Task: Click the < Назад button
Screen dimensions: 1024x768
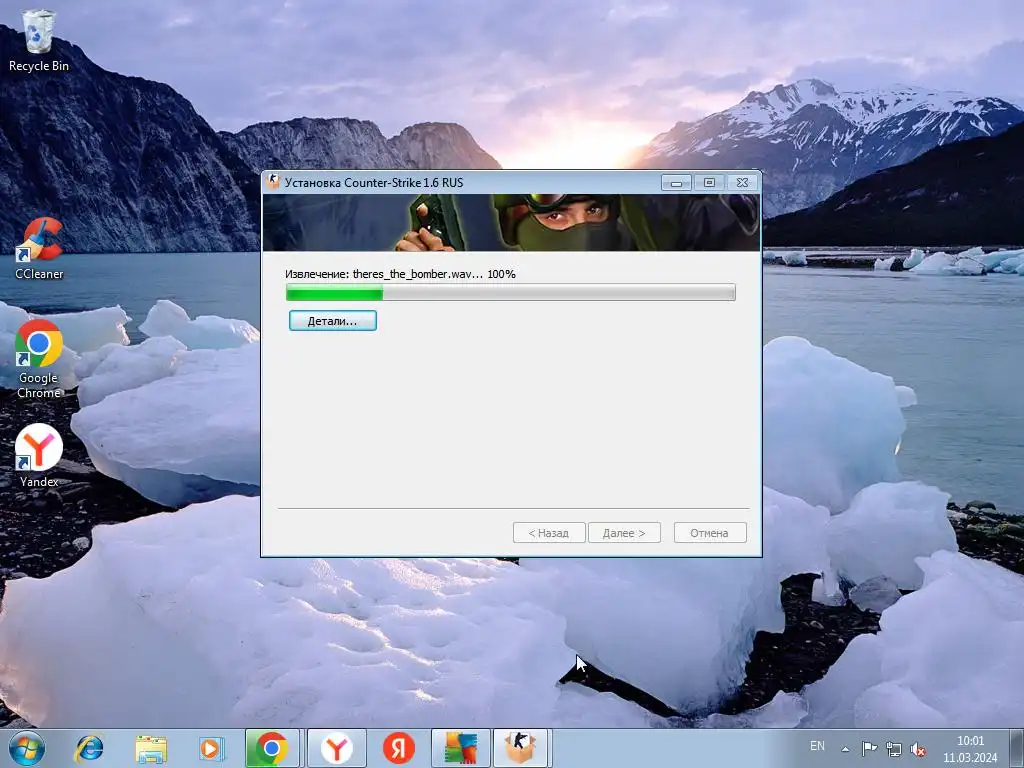Action: (549, 533)
